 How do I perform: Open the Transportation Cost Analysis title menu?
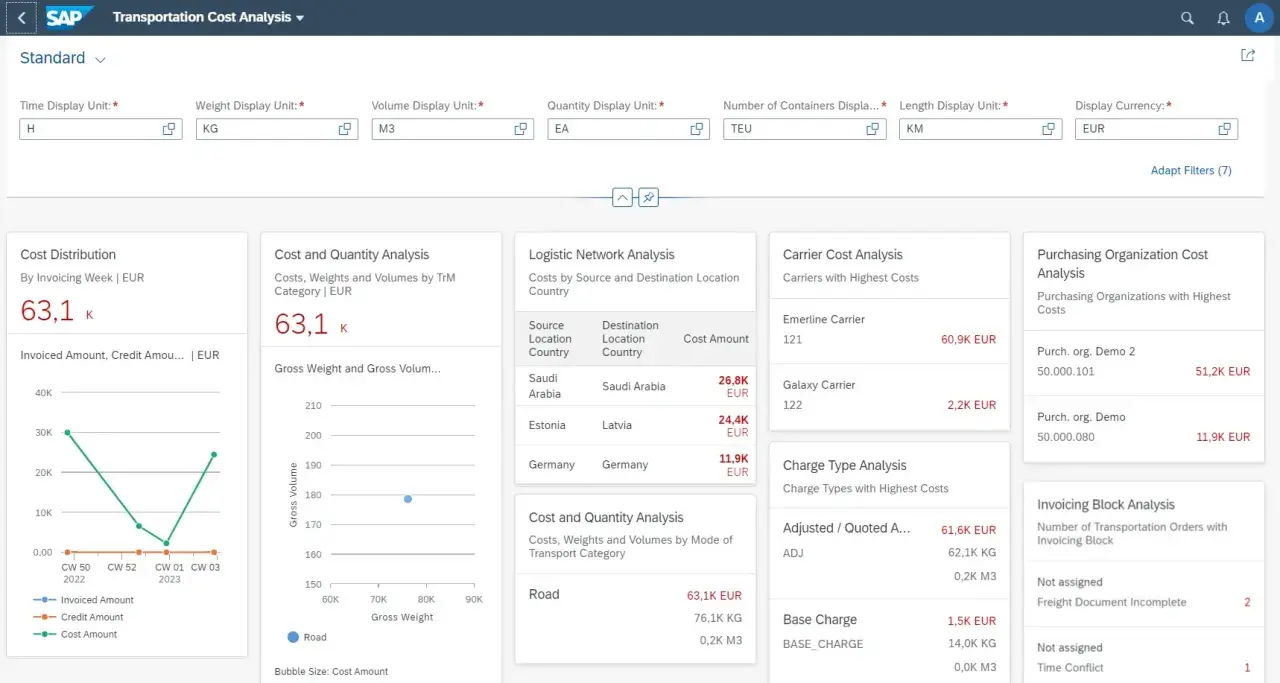click(x=209, y=18)
